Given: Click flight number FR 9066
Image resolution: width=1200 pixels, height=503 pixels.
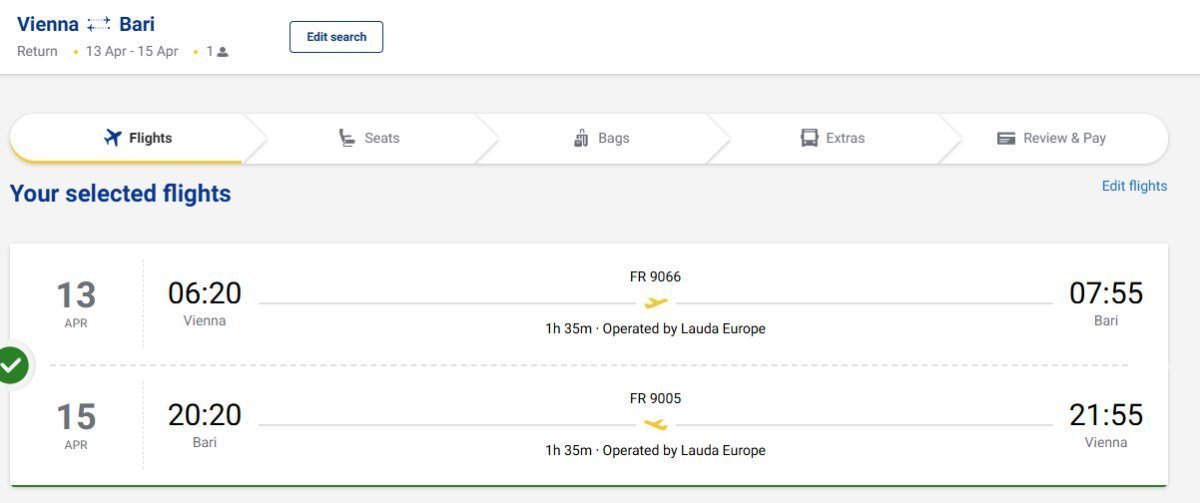Looking at the screenshot, I should coord(655,277).
